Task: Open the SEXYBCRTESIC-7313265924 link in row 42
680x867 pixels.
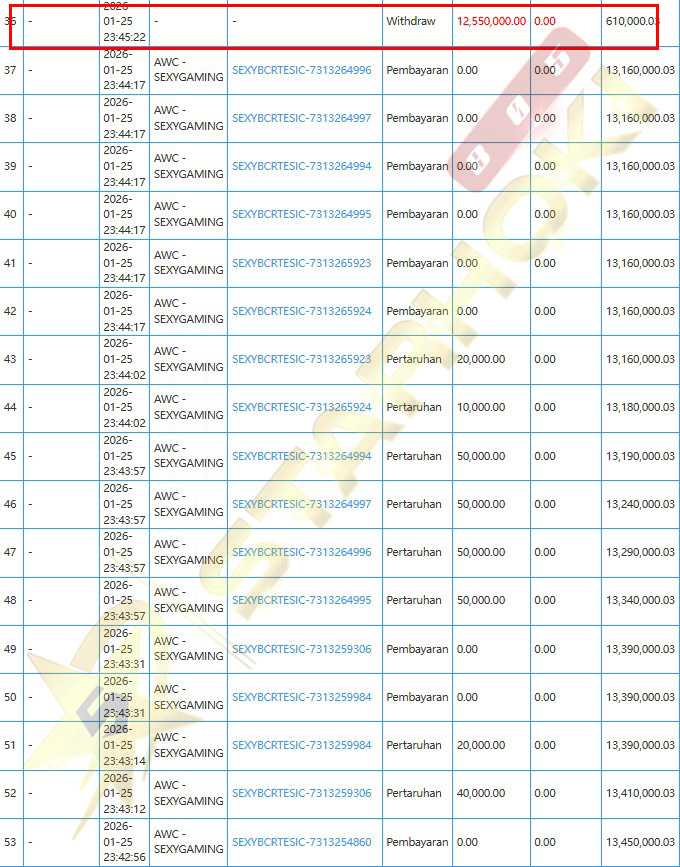Action: [x=301, y=311]
